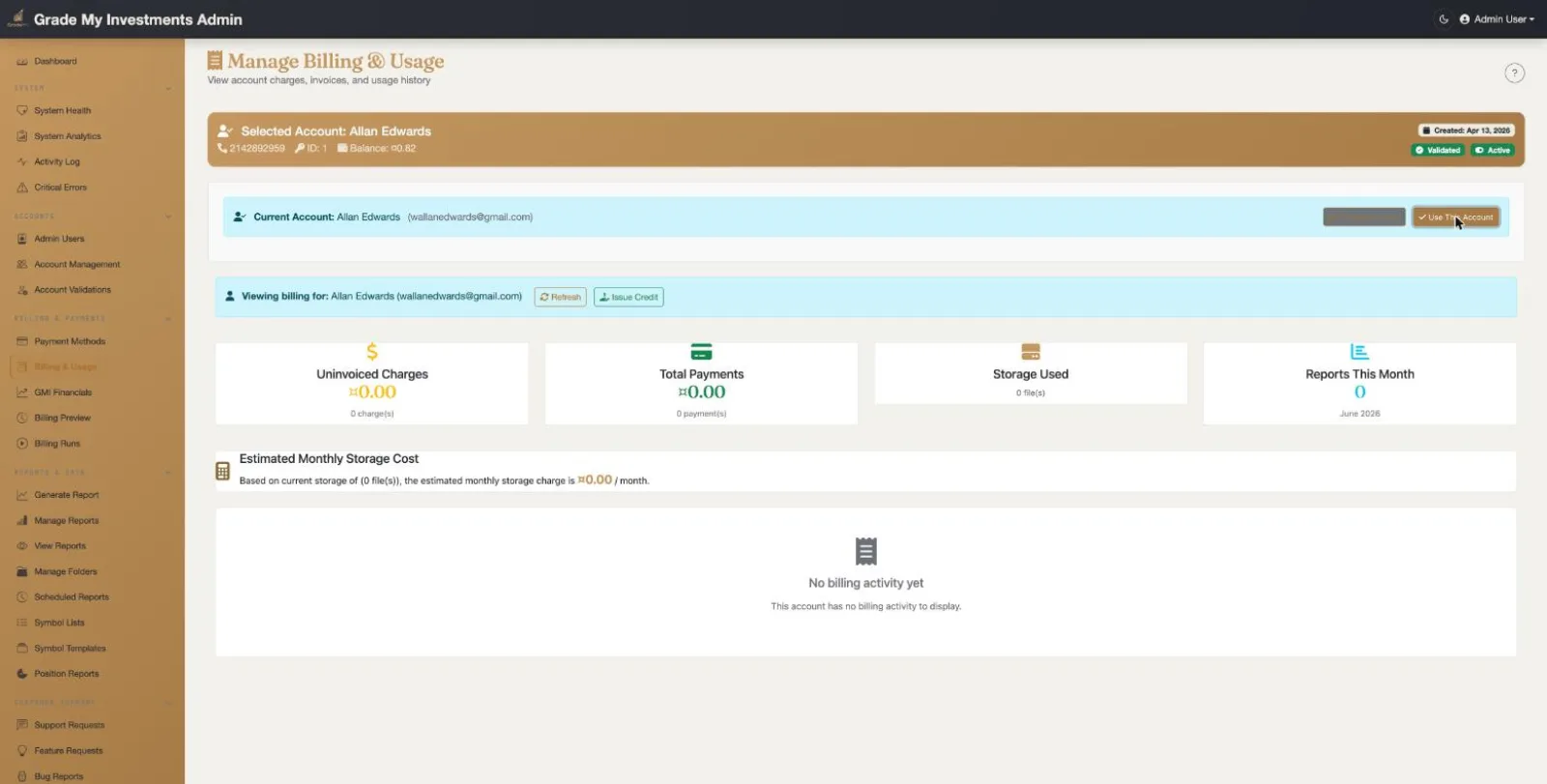
Task: Collapse the Customer Support sidebar section
Action: click(x=168, y=703)
